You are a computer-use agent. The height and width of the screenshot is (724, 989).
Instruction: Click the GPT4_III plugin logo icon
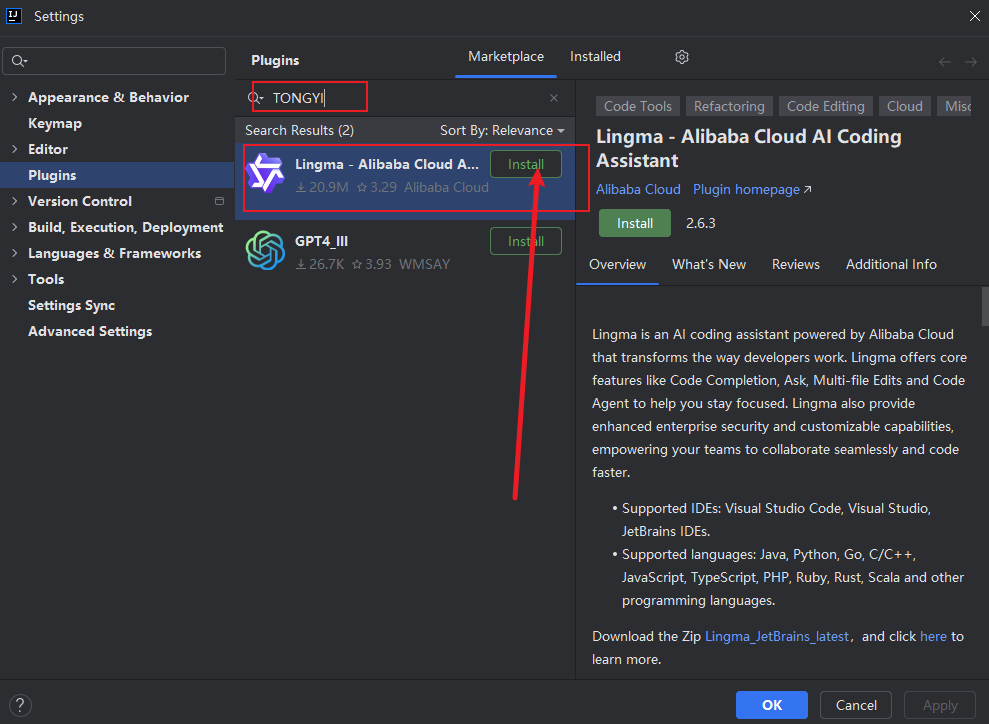pyautogui.click(x=265, y=250)
